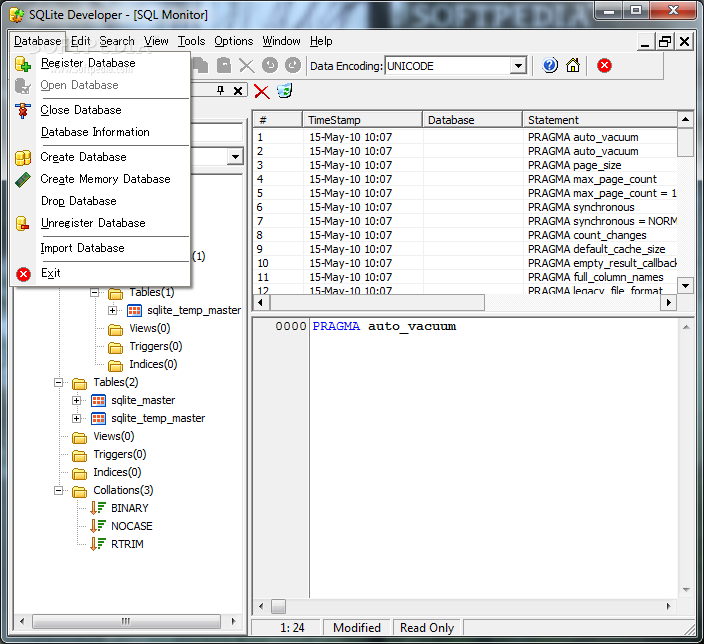The image size is (704, 644).
Task: Choose Create Memory Database entry
Action: click(x=100, y=179)
